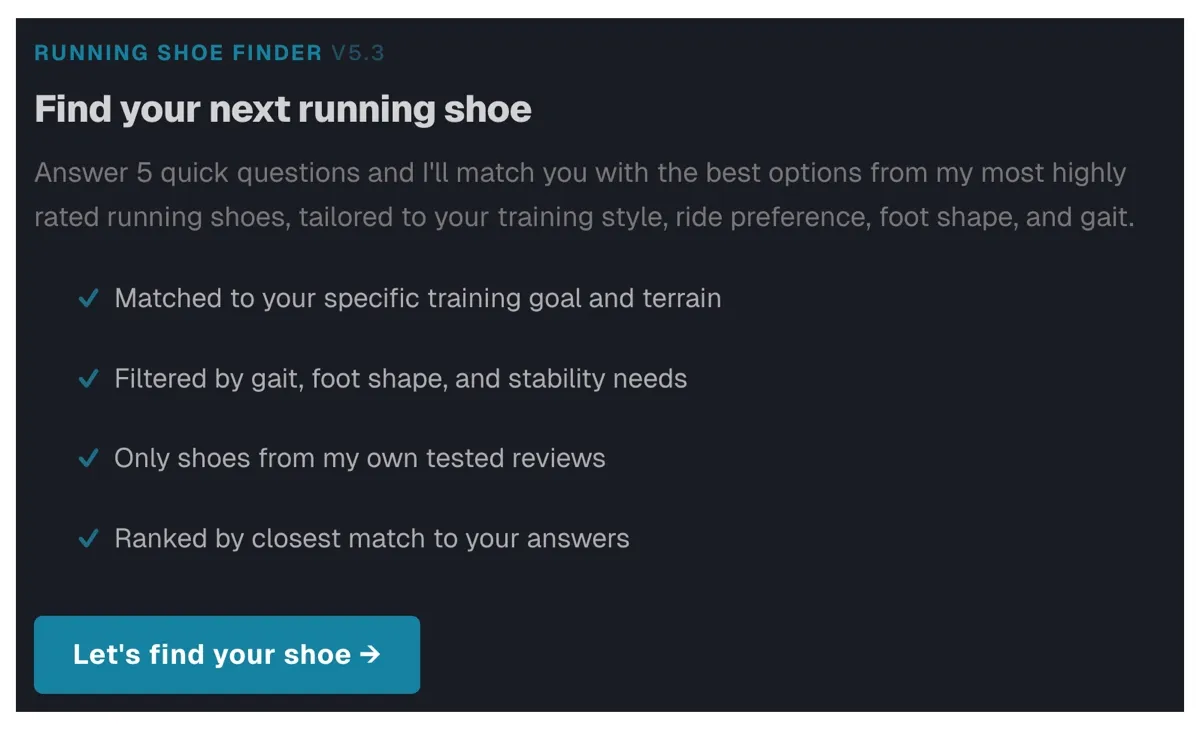Click the "Find your next running shoe" heading
Image resolution: width=1200 pixels, height=730 pixels.
click(283, 109)
